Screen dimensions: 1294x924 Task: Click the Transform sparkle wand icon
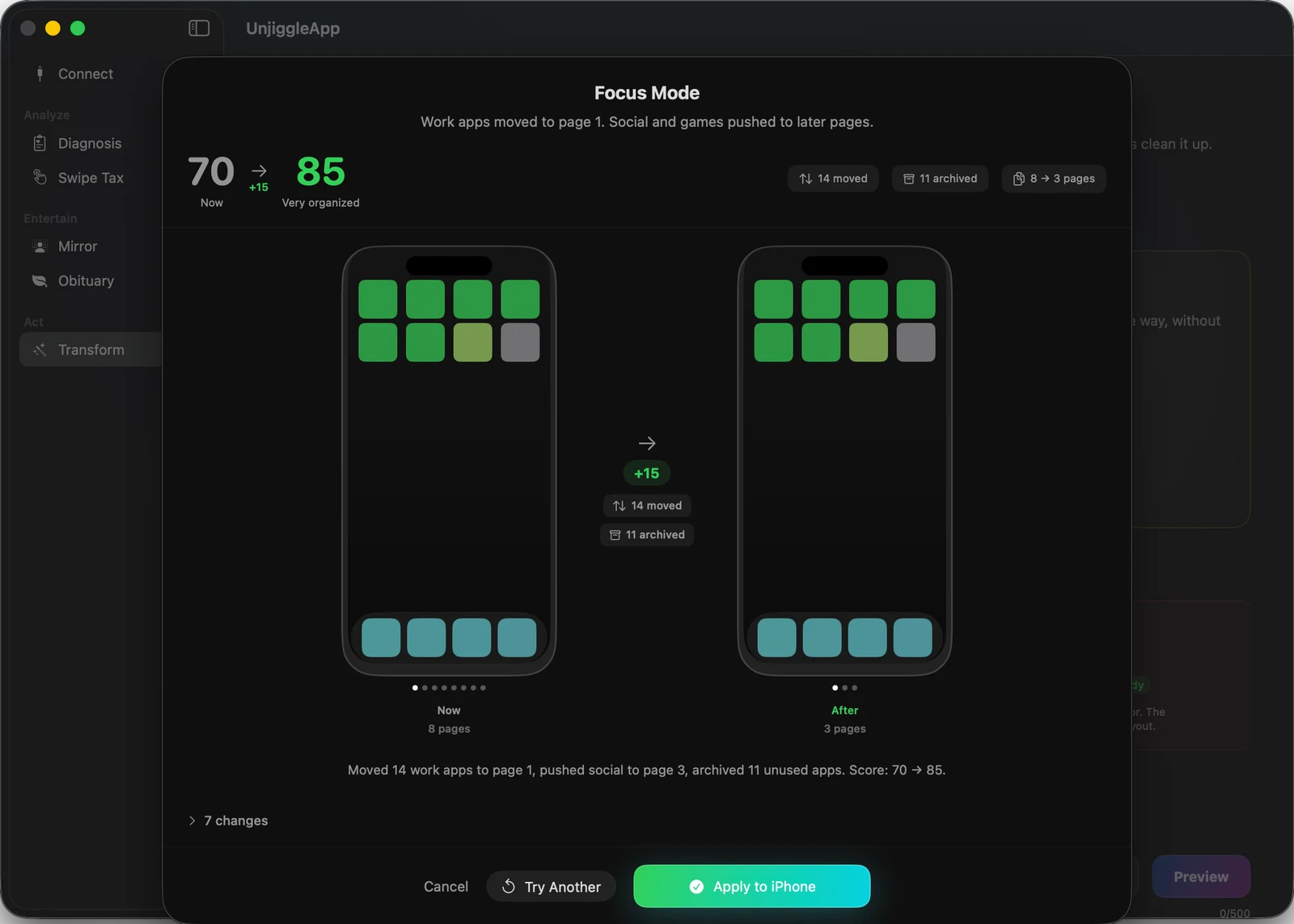point(40,350)
